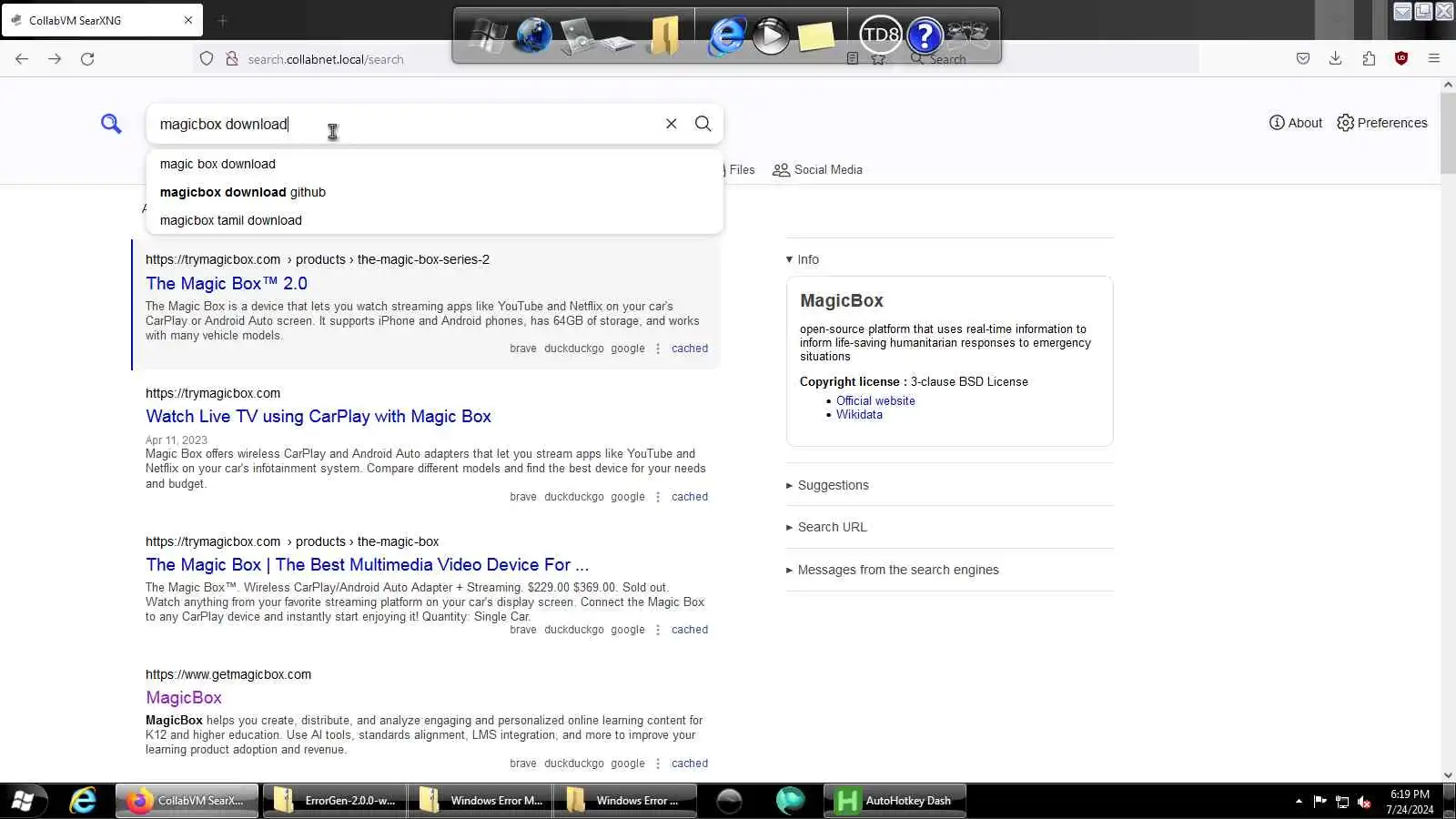Launch Internet Explorer from the taskbar

pos(83,801)
